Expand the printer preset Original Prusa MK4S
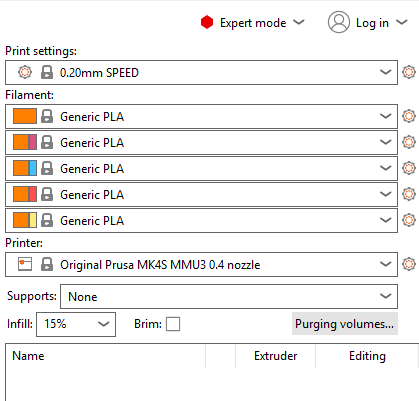Image resolution: width=419 pixels, height=401 pixels. click(x=201, y=264)
